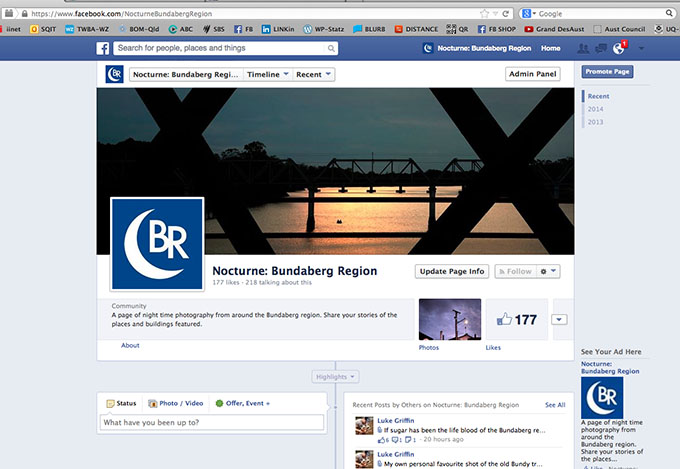Click the Google search magnifier in browser
The image size is (680, 469).
[x=670, y=13]
